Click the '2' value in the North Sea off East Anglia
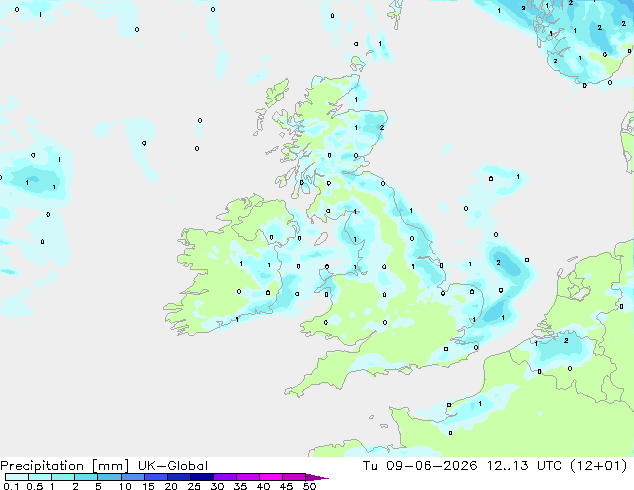634x490 pixels. point(499,263)
